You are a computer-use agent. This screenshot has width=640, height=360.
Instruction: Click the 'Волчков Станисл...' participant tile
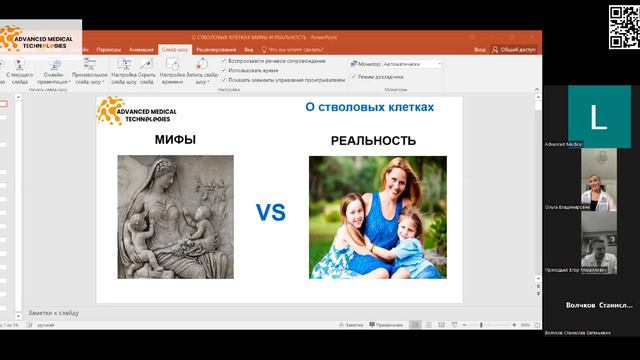coord(599,305)
